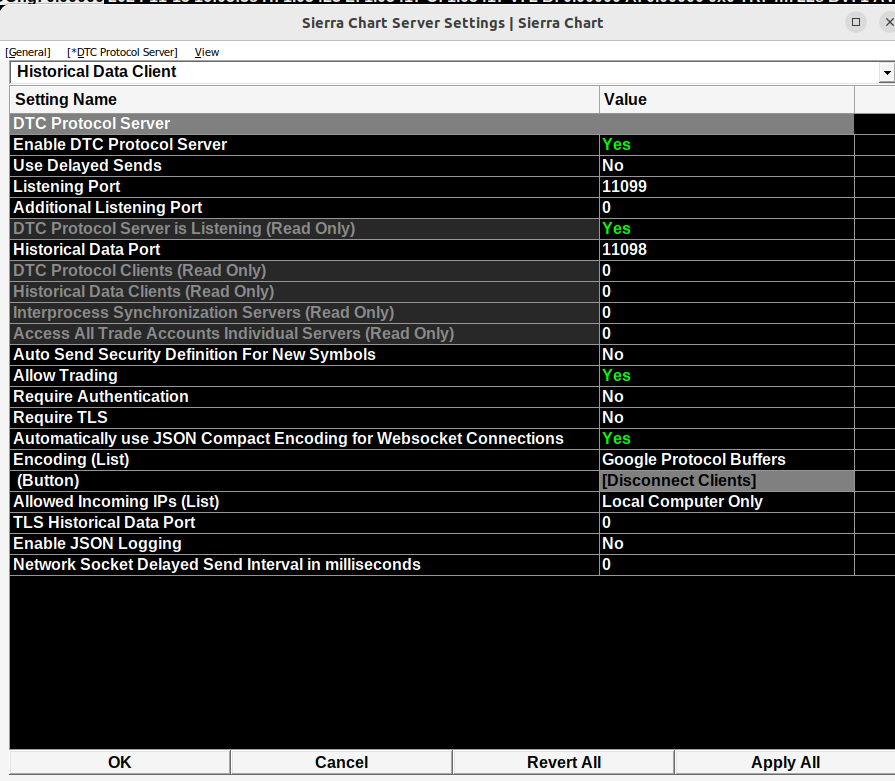Maximize the Server Settings window
The width and height of the screenshot is (895, 781).
click(856, 22)
